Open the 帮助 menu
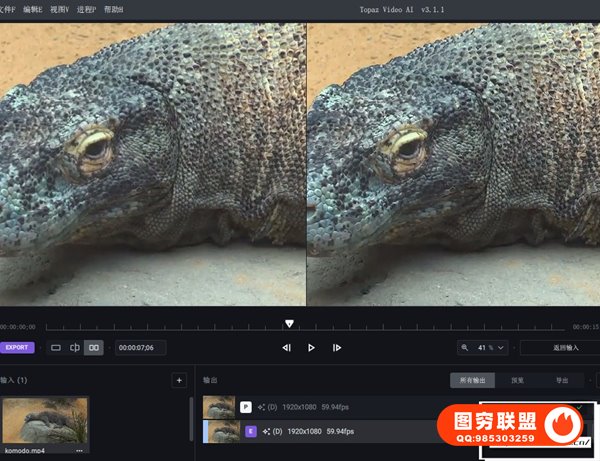Image resolution: width=600 pixels, height=461 pixels. tap(114, 9)
